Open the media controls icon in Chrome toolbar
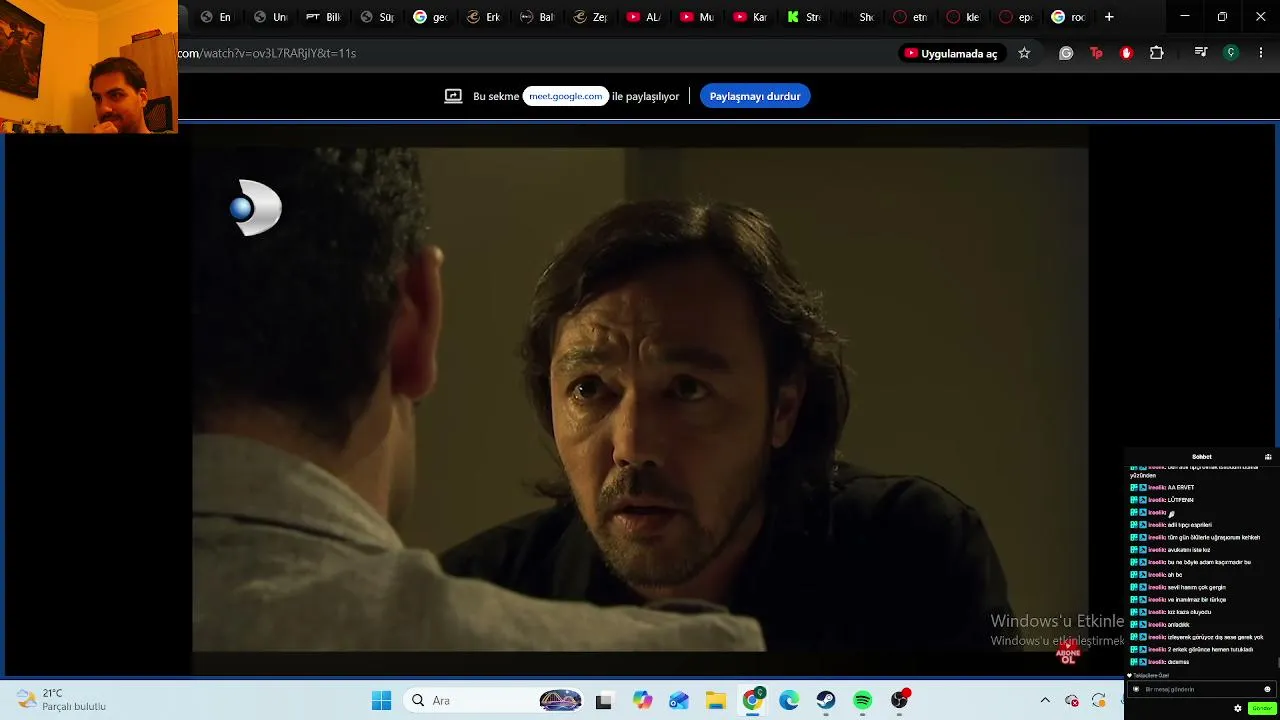Screen dimensions: 1280x720 click(x=1201, y=53)
